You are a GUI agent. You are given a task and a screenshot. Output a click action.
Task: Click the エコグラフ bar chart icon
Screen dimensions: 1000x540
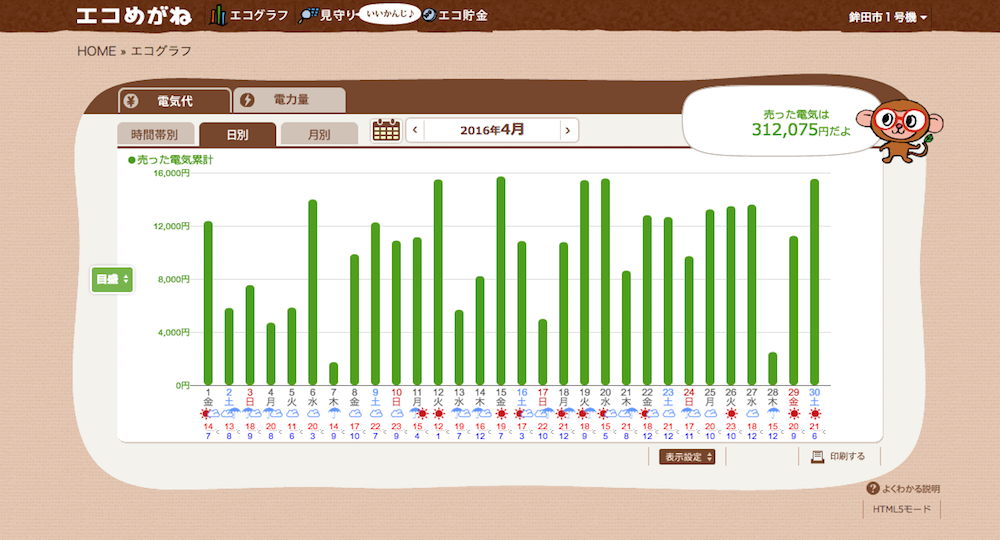pyautogui.click(x=218, y=15)
